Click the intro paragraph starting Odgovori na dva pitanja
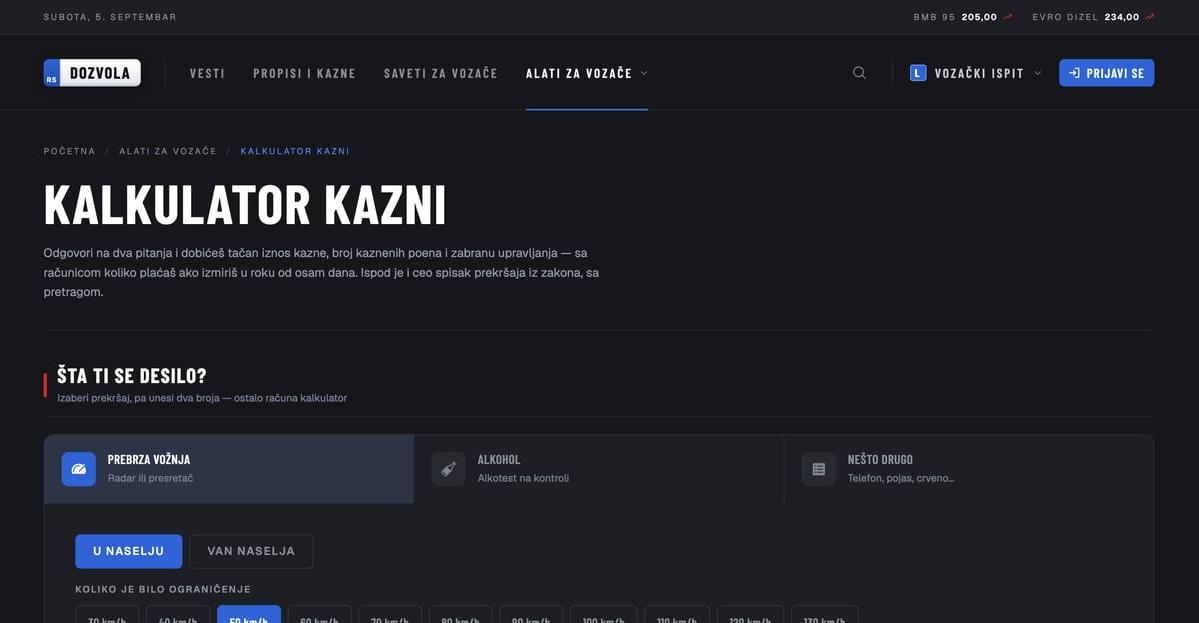 (321, 272)
